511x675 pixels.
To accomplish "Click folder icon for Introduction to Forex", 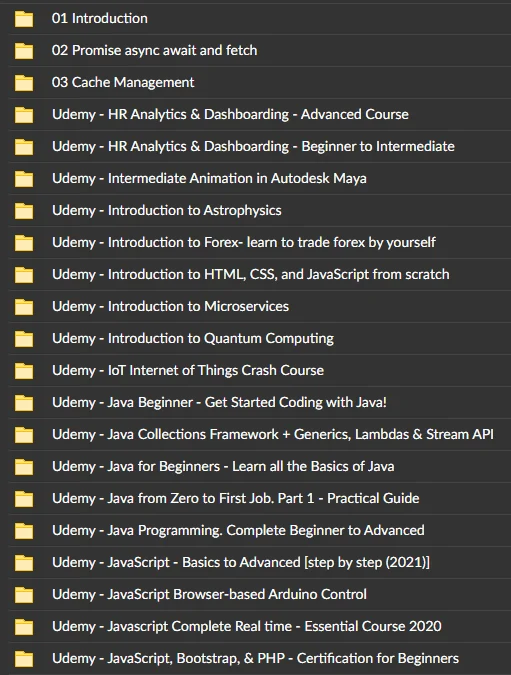I will click(x=24, y=243).
